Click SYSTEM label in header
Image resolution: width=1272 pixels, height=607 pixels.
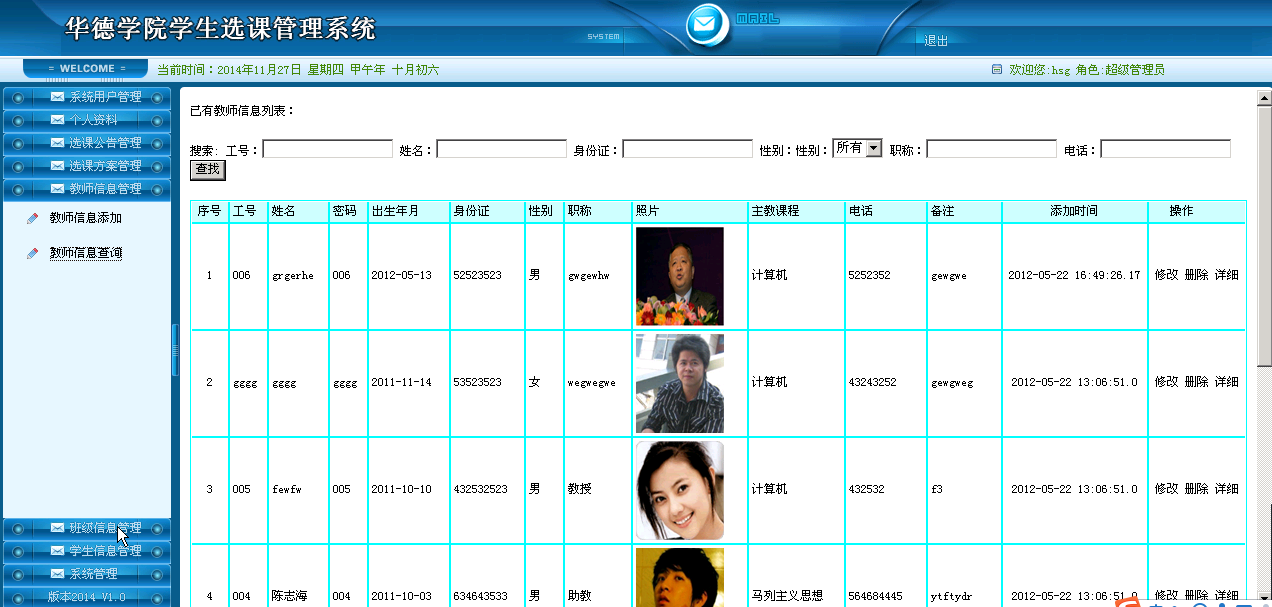603,36
